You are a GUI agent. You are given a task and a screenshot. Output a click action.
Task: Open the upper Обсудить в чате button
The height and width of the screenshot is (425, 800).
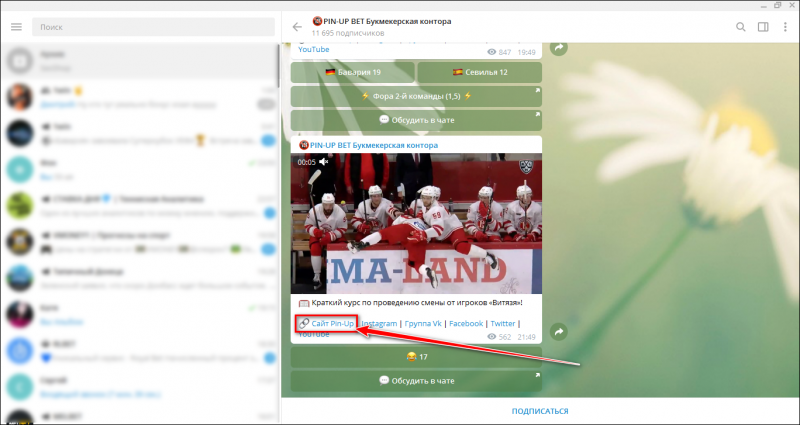pyautogui.click(x=416, y=120)
